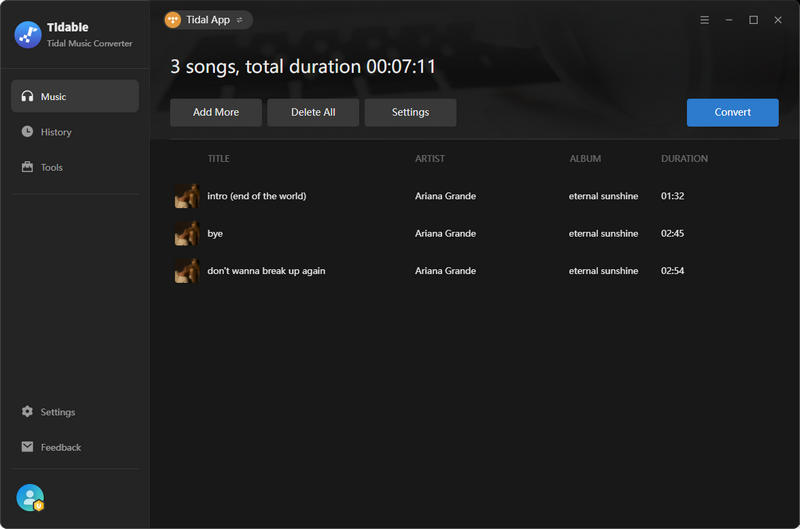Open Settings from the sidebar label
Viewport: 800px width, 529px height.
pyautogui.click(x=58, y=412)
